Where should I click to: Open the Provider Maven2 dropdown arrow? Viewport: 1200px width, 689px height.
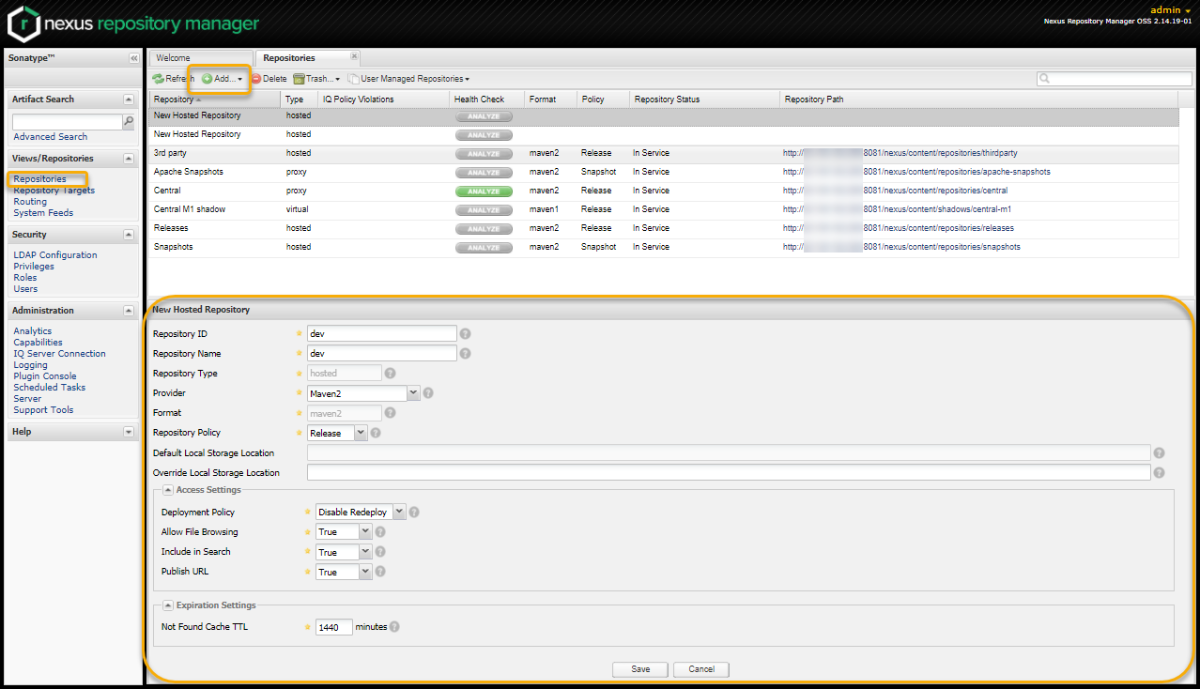[413, 393]
